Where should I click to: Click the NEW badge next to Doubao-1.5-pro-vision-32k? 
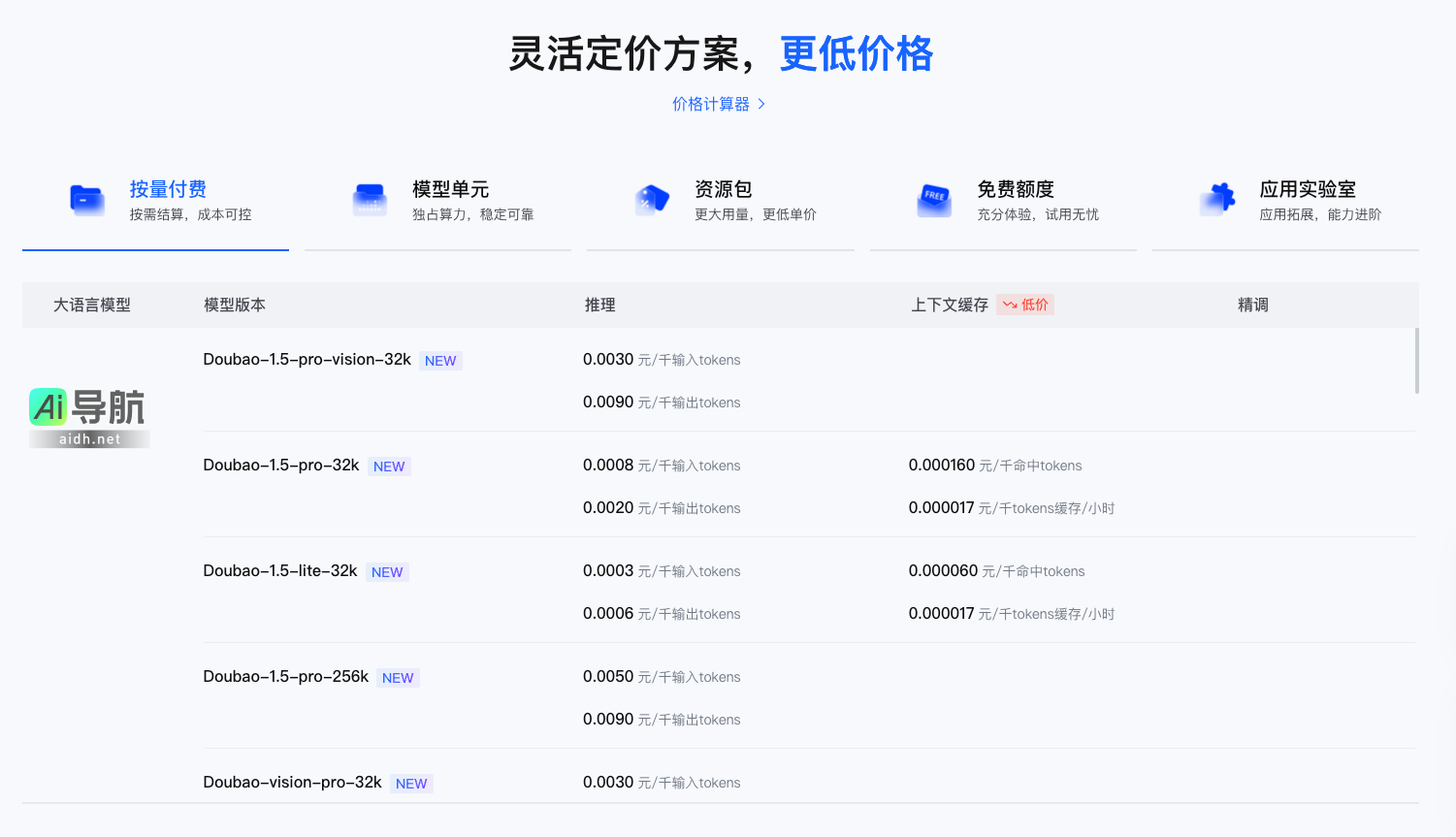click(x=440, y=361)
